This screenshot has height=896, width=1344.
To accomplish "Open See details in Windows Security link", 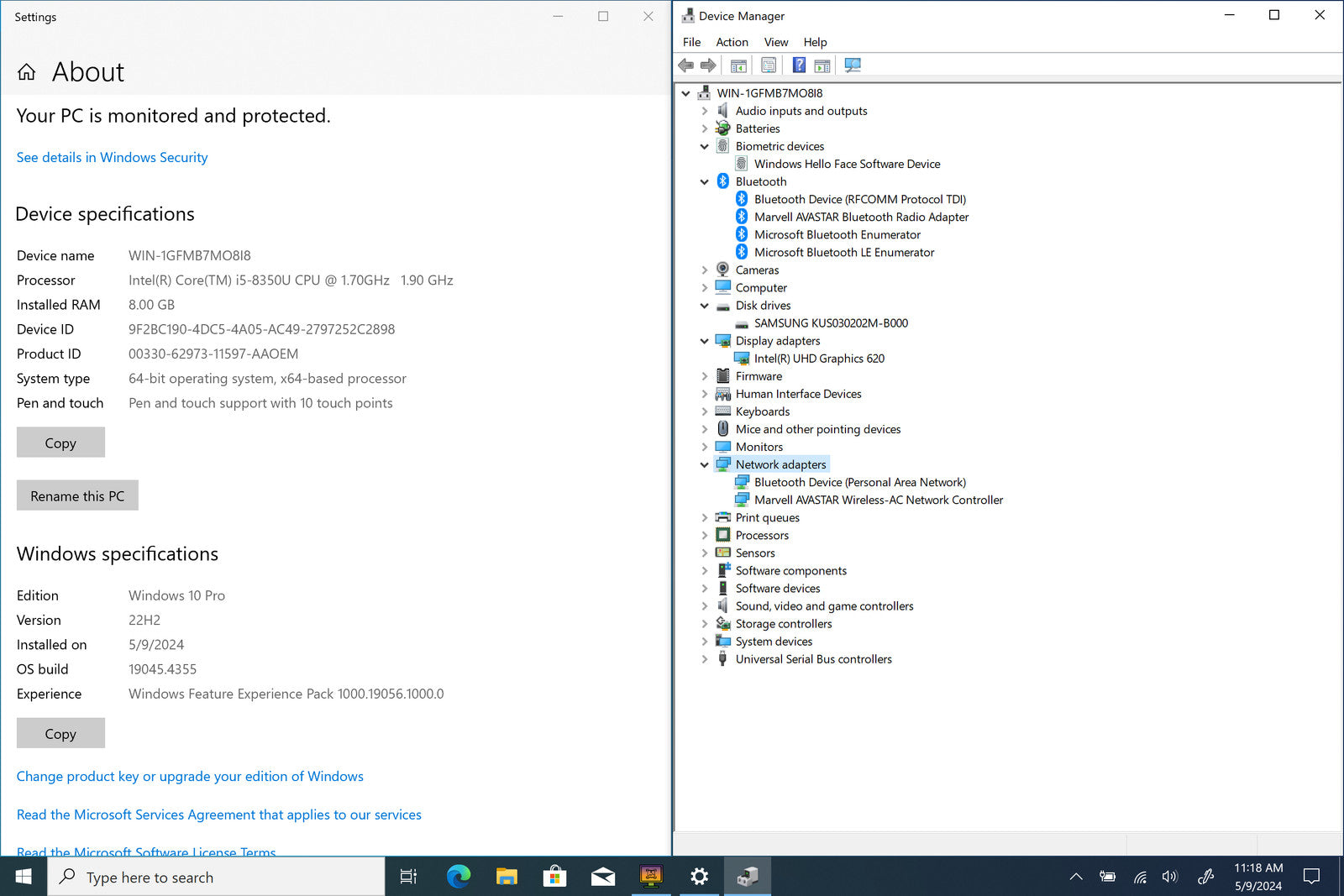I will [112, 157].
